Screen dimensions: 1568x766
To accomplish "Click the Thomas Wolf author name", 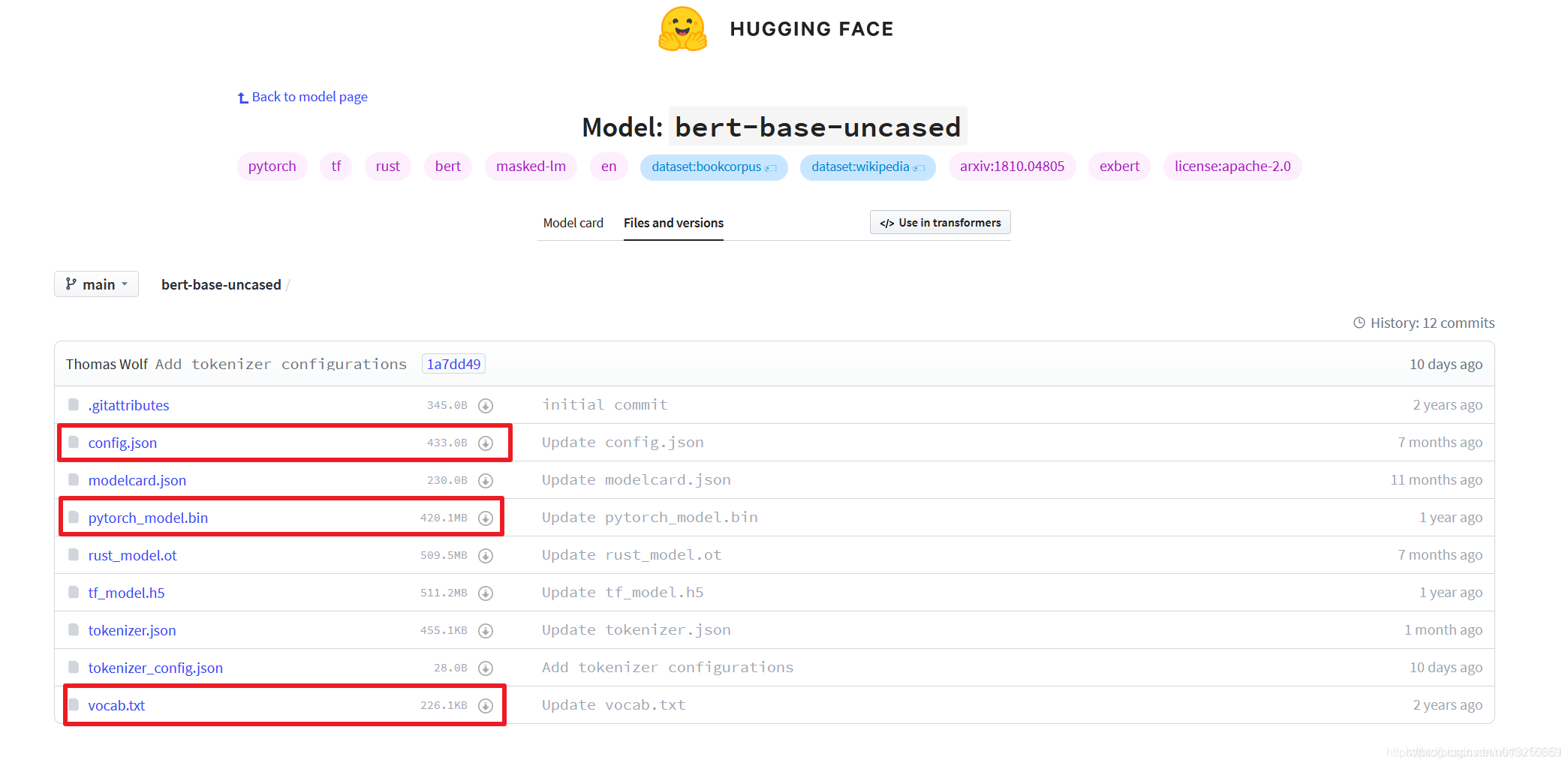I will click(107, 364).
